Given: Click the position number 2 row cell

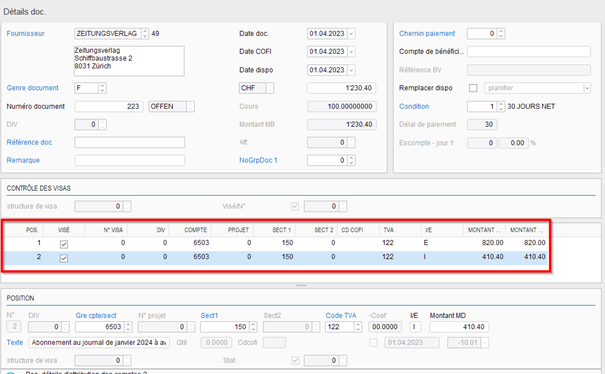Looking at the screenshot, I should 39,257.
